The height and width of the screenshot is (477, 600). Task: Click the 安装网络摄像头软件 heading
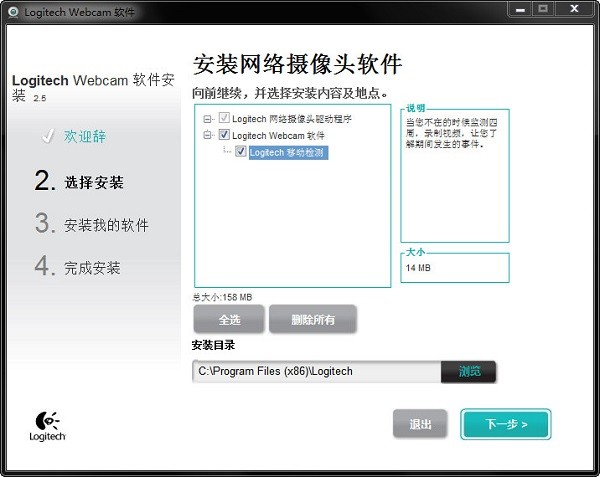point(297,64)
